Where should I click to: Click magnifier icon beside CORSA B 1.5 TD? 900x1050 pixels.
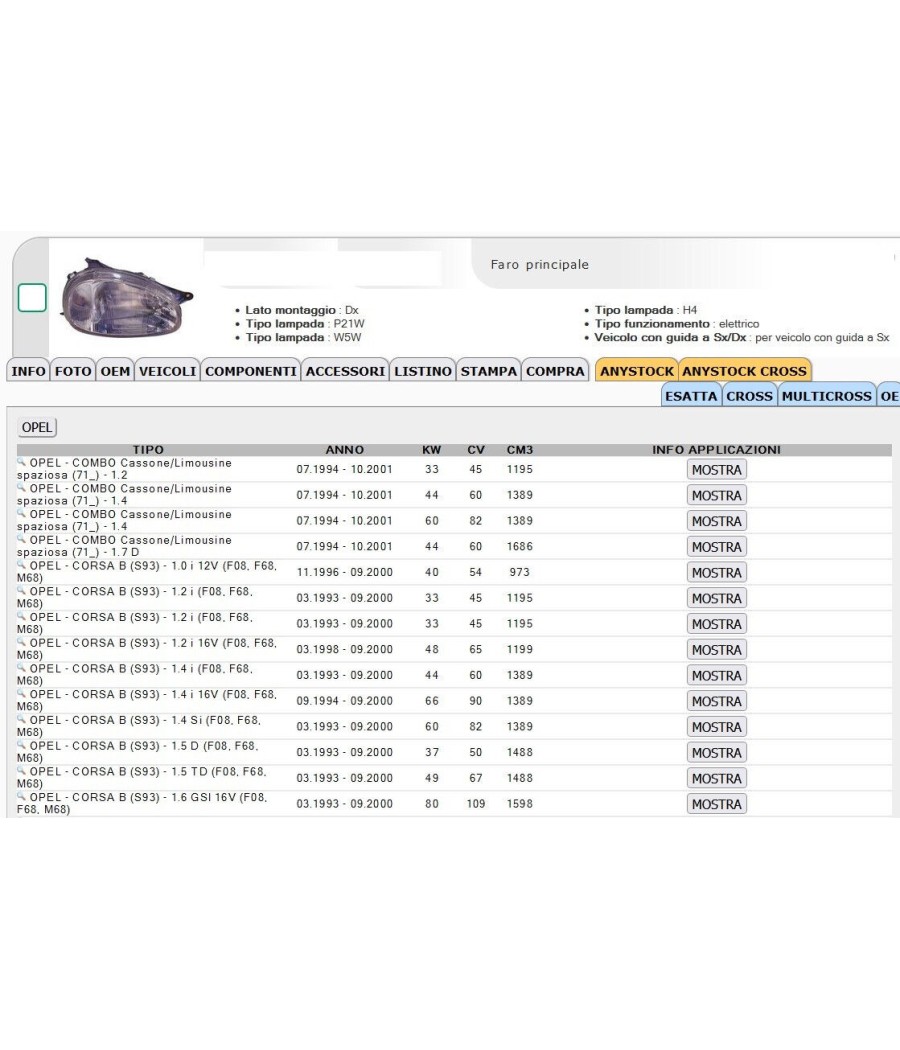[x=21, y=771]
